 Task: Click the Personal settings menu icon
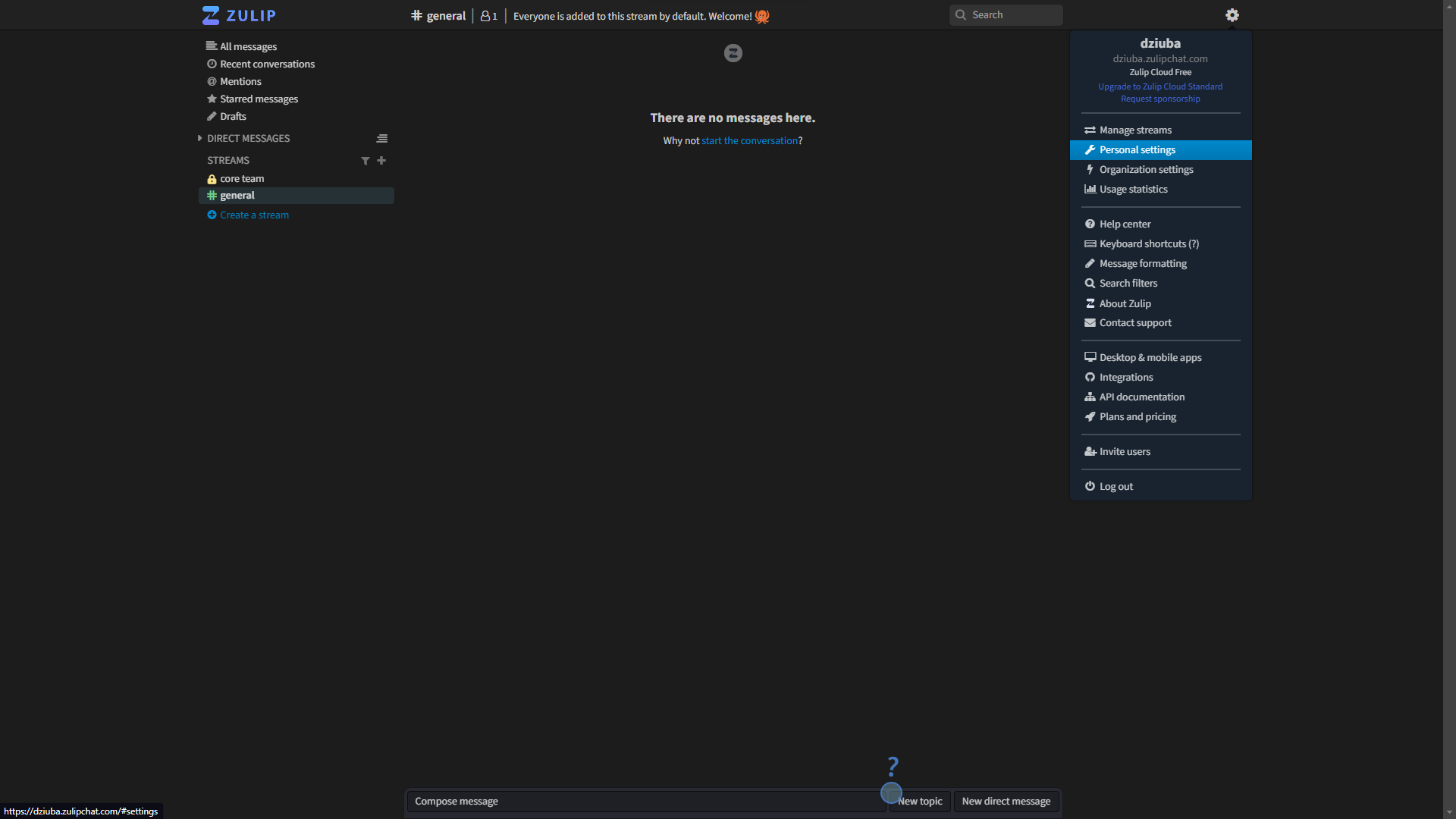1090,150
